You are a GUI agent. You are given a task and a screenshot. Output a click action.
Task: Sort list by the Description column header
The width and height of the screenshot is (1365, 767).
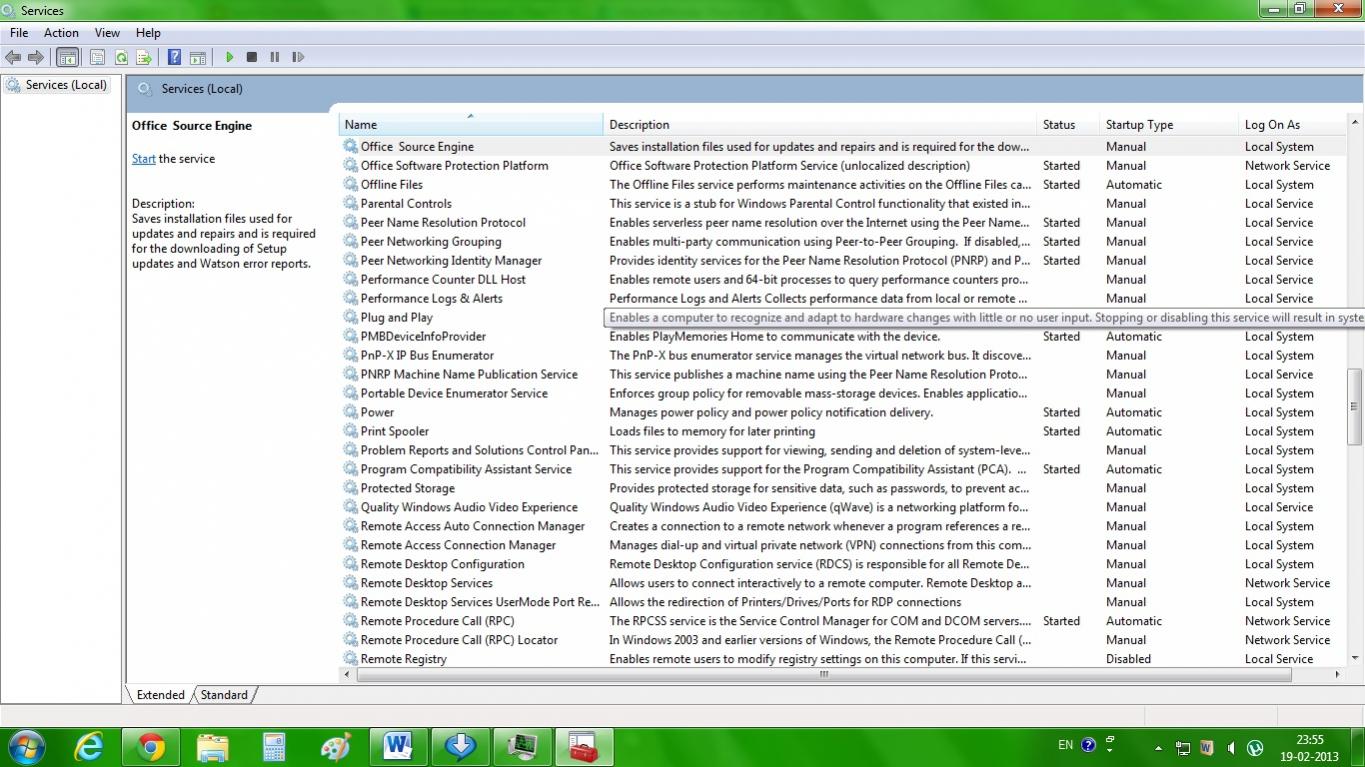tap(820, 125)
